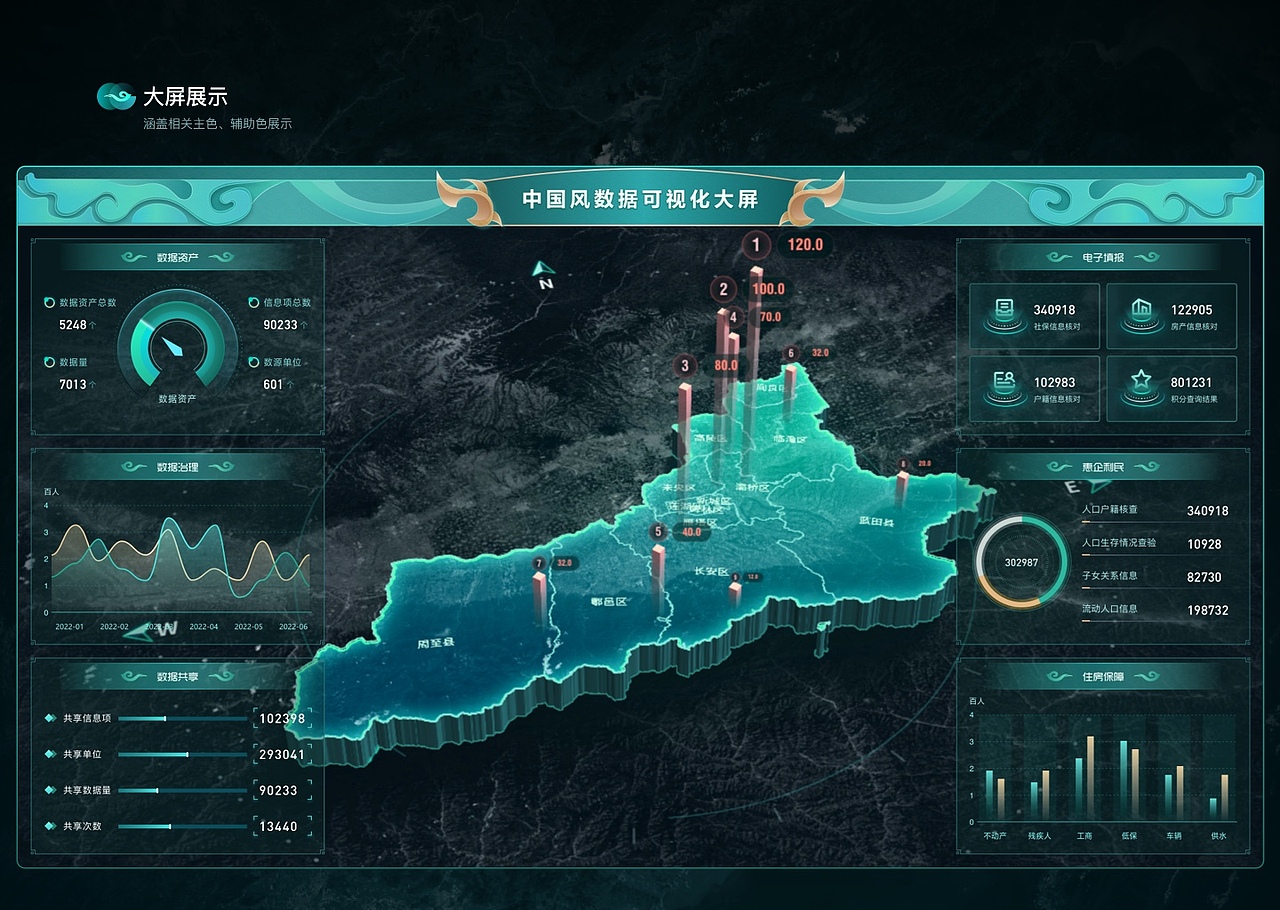Image resolution: width=1280 pixels, height=910 pixels.
Task: Click the rank 5 circle badge on map
Action: pos(657,532)
